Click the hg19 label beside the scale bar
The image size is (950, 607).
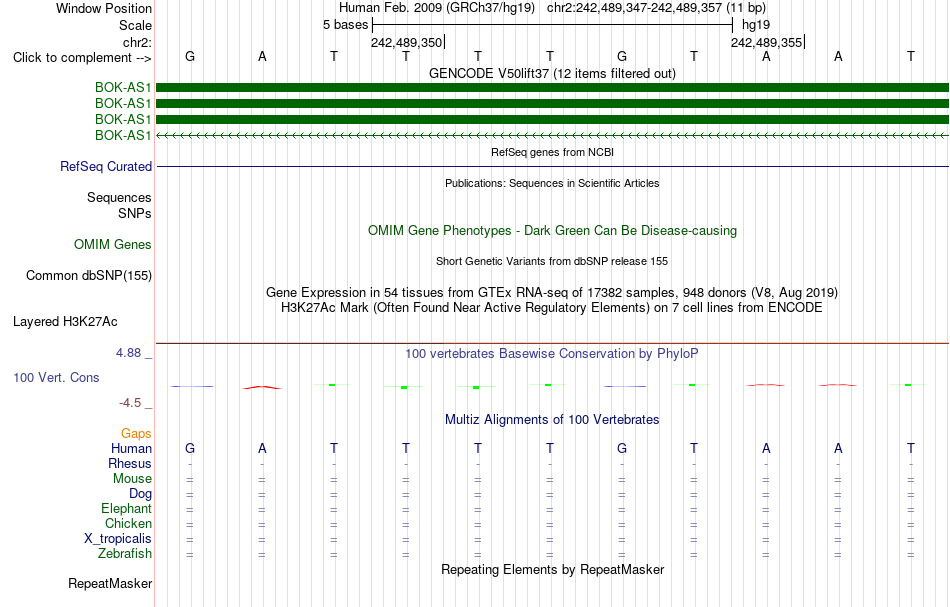[x=756, y=25]
